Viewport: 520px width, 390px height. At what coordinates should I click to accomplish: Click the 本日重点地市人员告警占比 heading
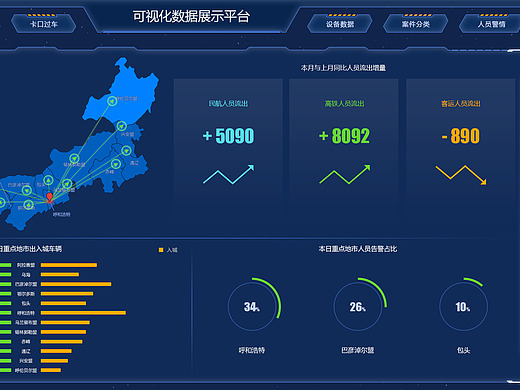pyautogui.click(x=358, y=249)
